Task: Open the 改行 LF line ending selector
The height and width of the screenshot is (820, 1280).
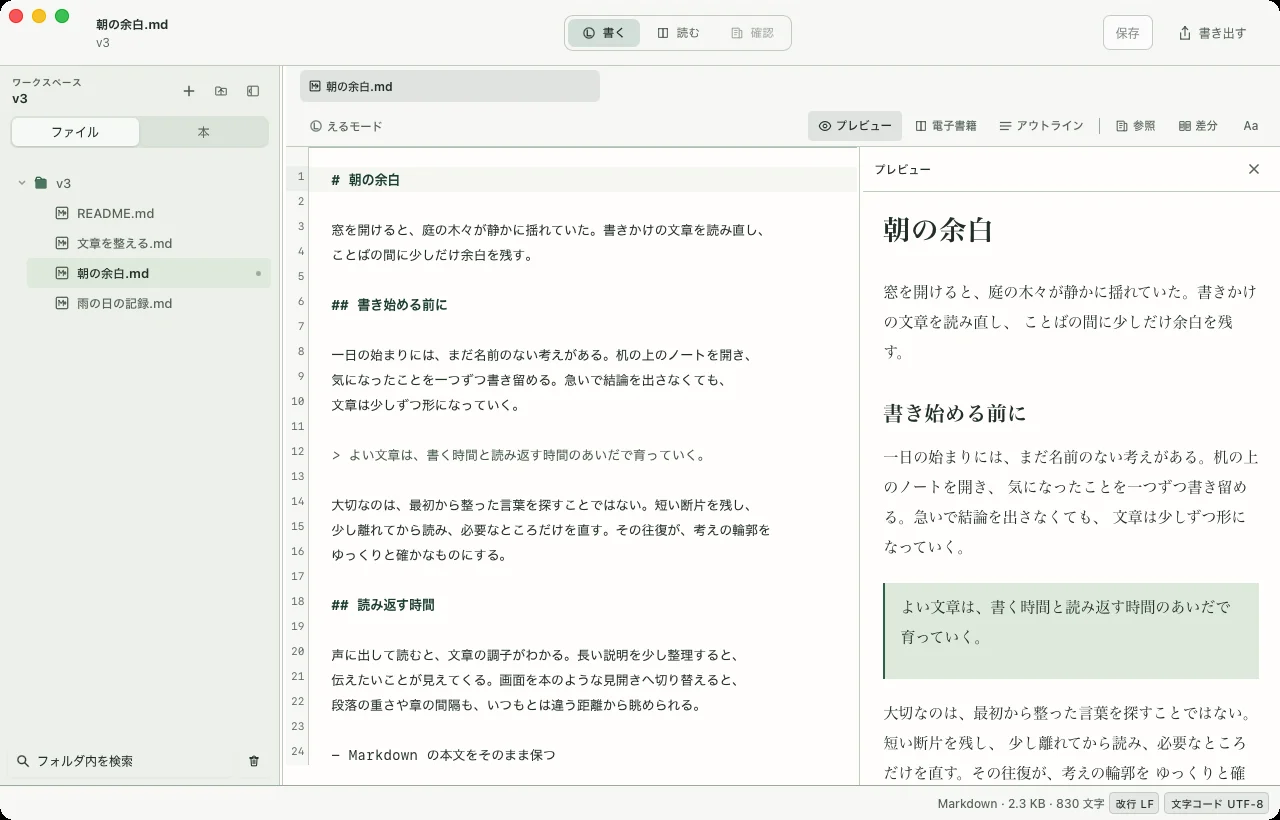Action: (1134, 803)
